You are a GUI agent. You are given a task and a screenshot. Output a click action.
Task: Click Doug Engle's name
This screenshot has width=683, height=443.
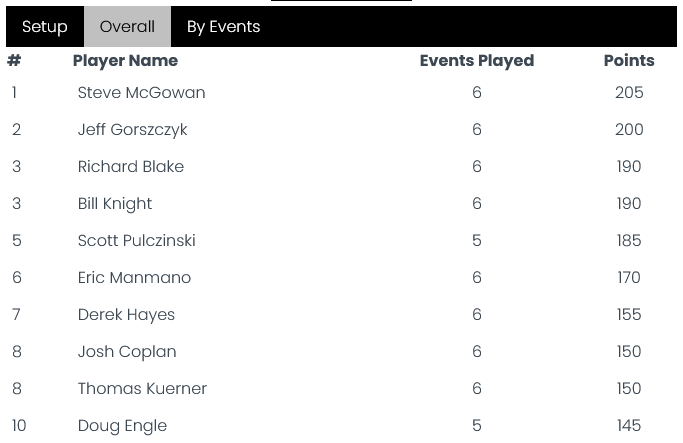(x=122, y=426)
